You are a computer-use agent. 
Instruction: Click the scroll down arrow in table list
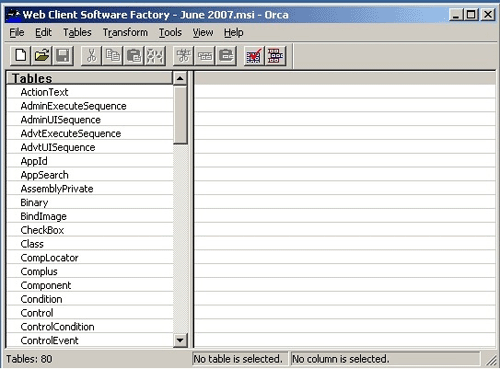(180, 340)
